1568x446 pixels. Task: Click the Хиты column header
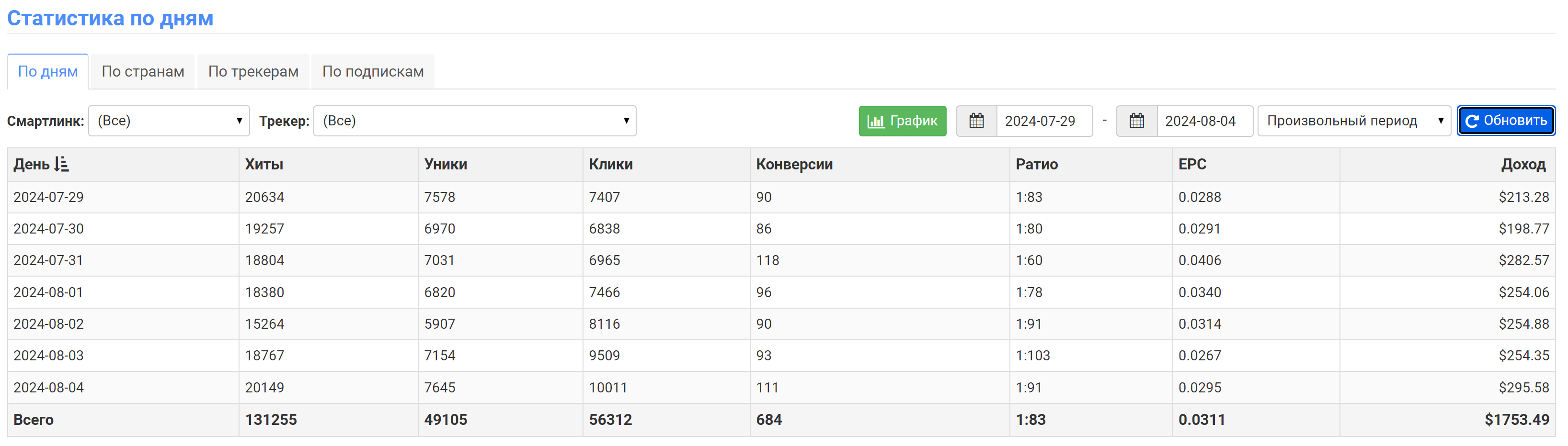pyautogui.click(x=264, y=164)
